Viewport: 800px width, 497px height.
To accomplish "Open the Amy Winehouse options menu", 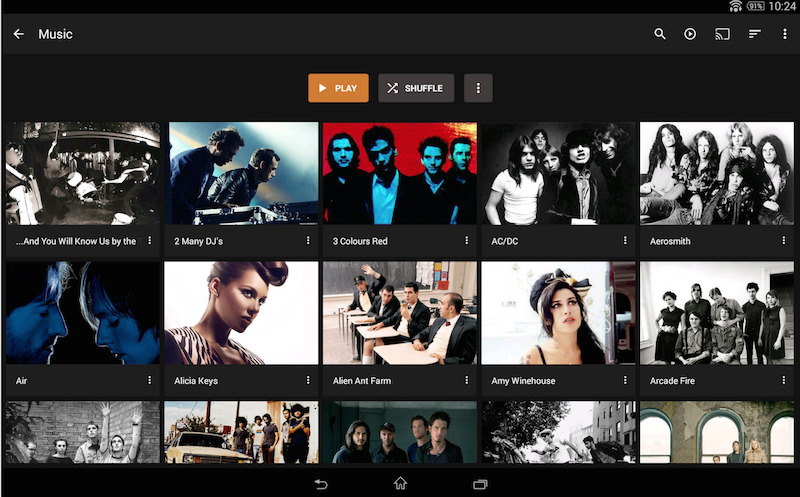I will 625,380.
